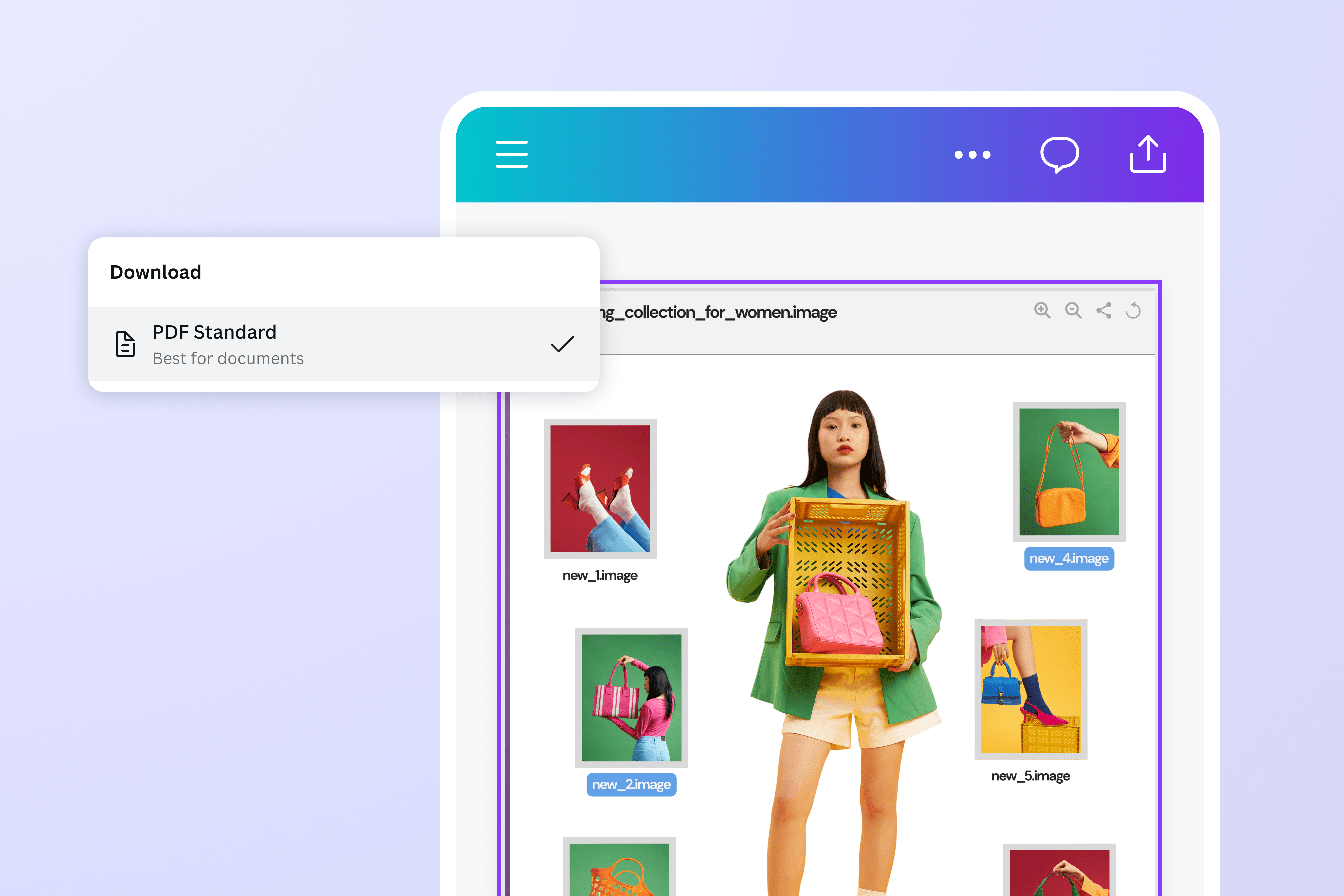Open the red heels photo thumbnail
The image size is (1344, 896).
click(600, 488)
